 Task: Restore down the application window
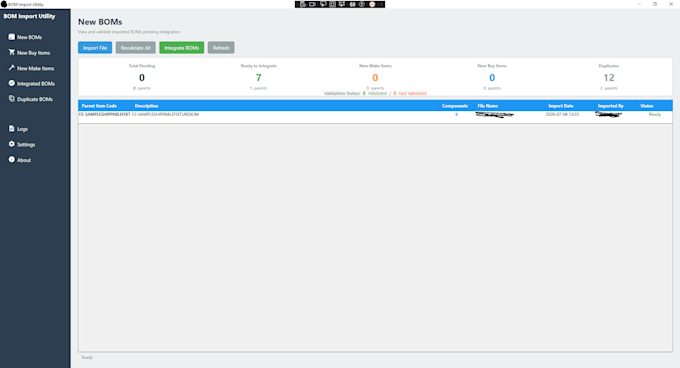tap(655, 4)
